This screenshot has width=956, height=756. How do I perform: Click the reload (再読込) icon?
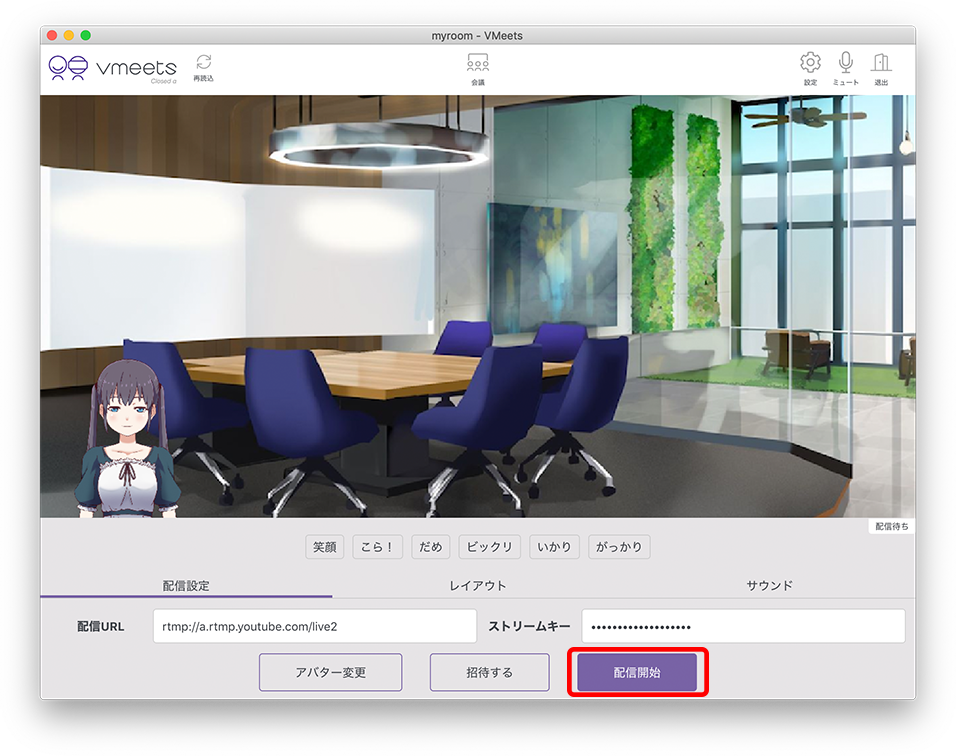203,66
